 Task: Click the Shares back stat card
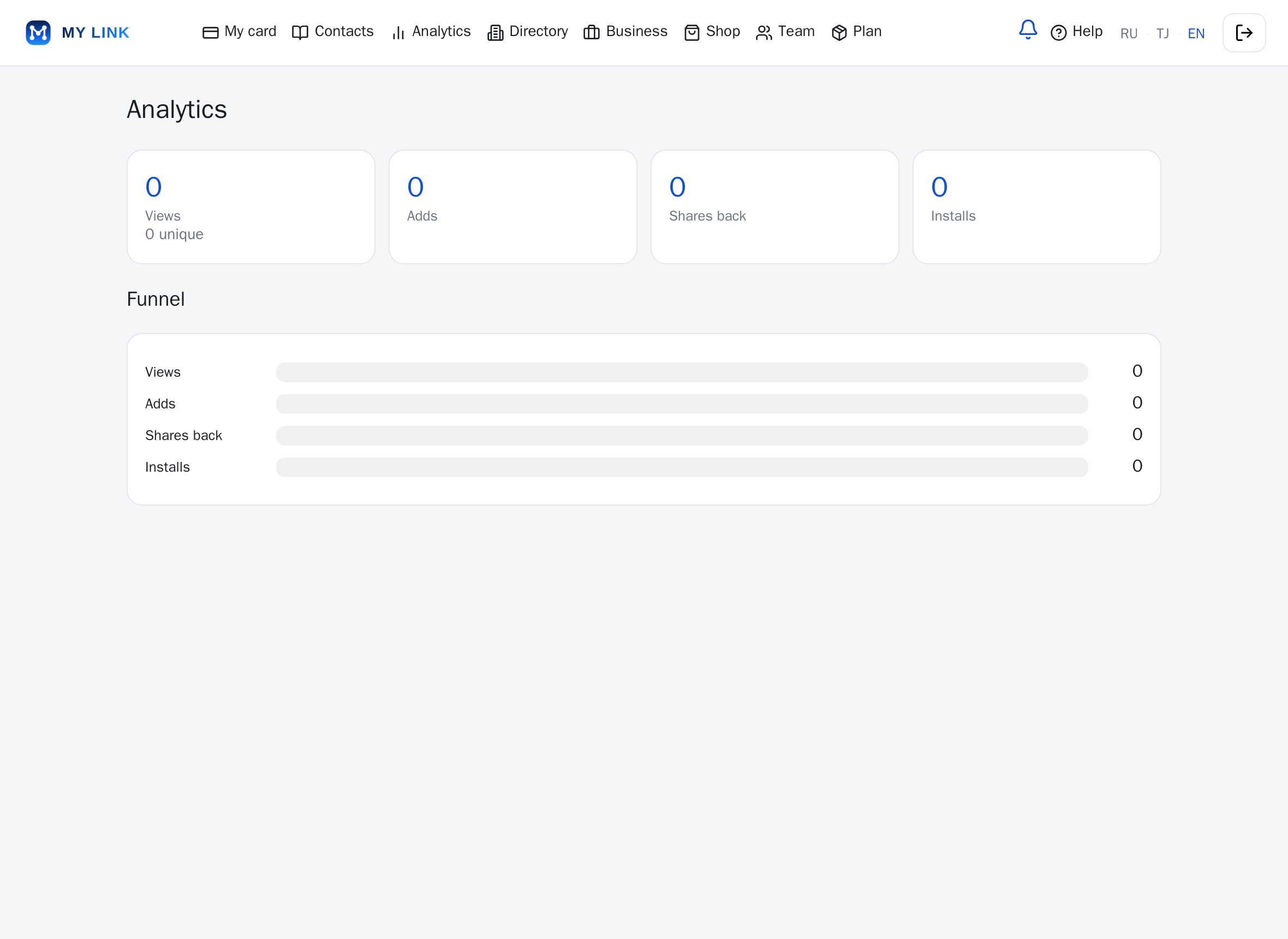tap(775, 207)
